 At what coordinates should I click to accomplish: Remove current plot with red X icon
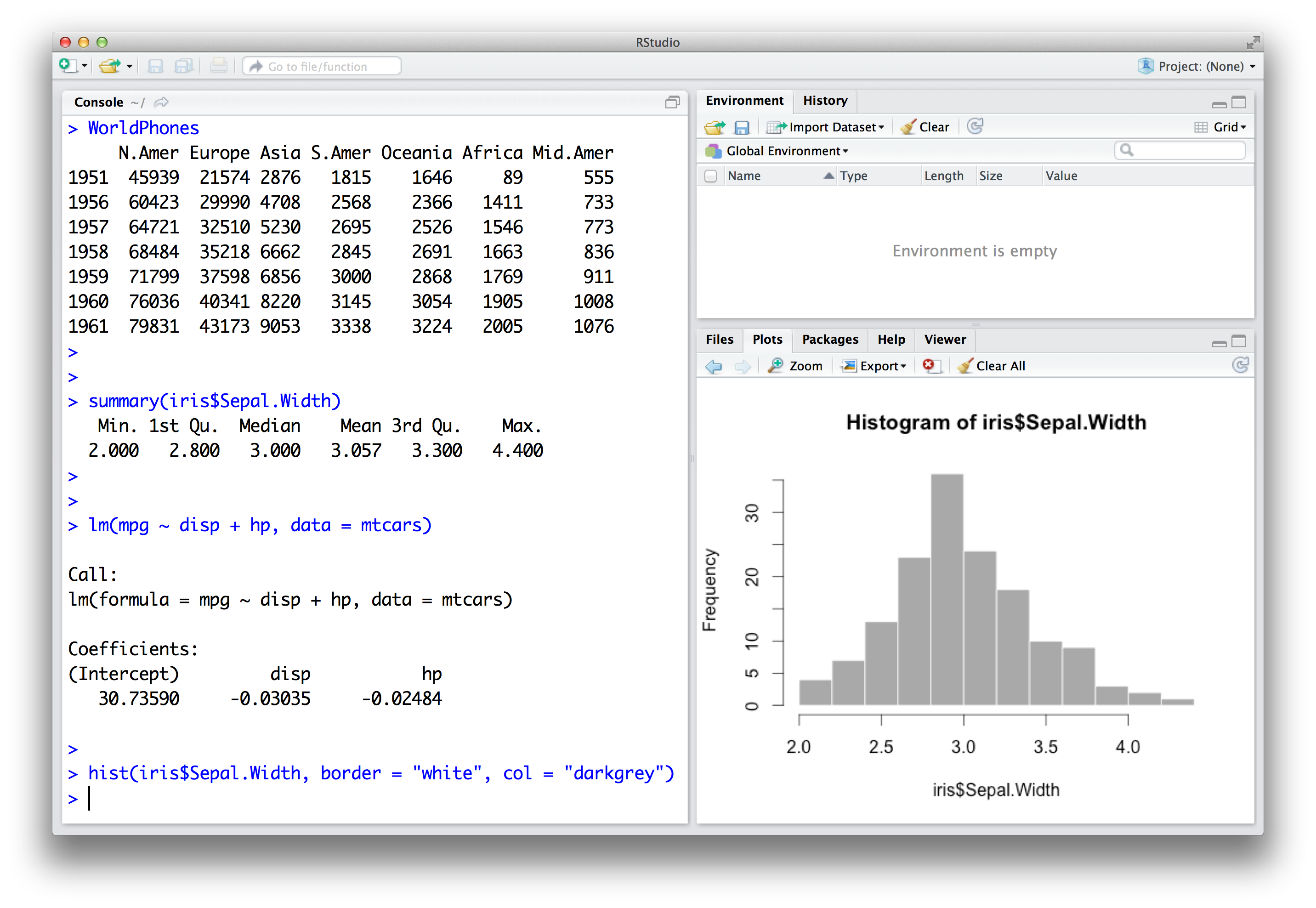click(x=930, y=366)
